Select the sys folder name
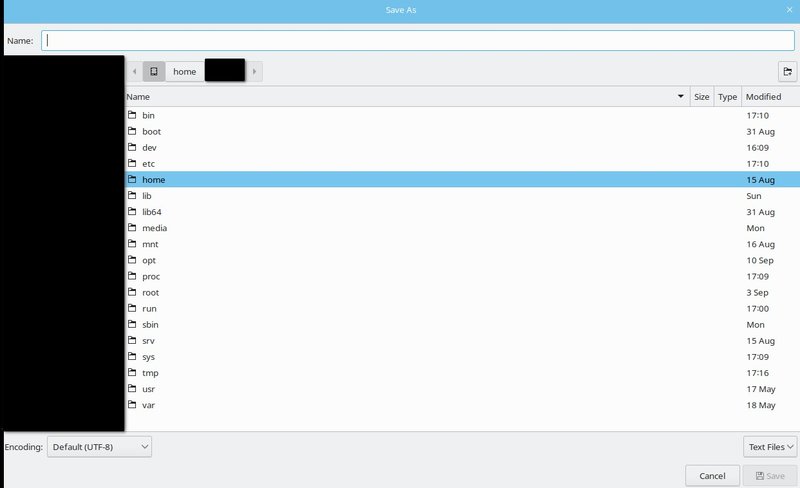The width and height of the screenshot is (800, 488). point(148,357)
